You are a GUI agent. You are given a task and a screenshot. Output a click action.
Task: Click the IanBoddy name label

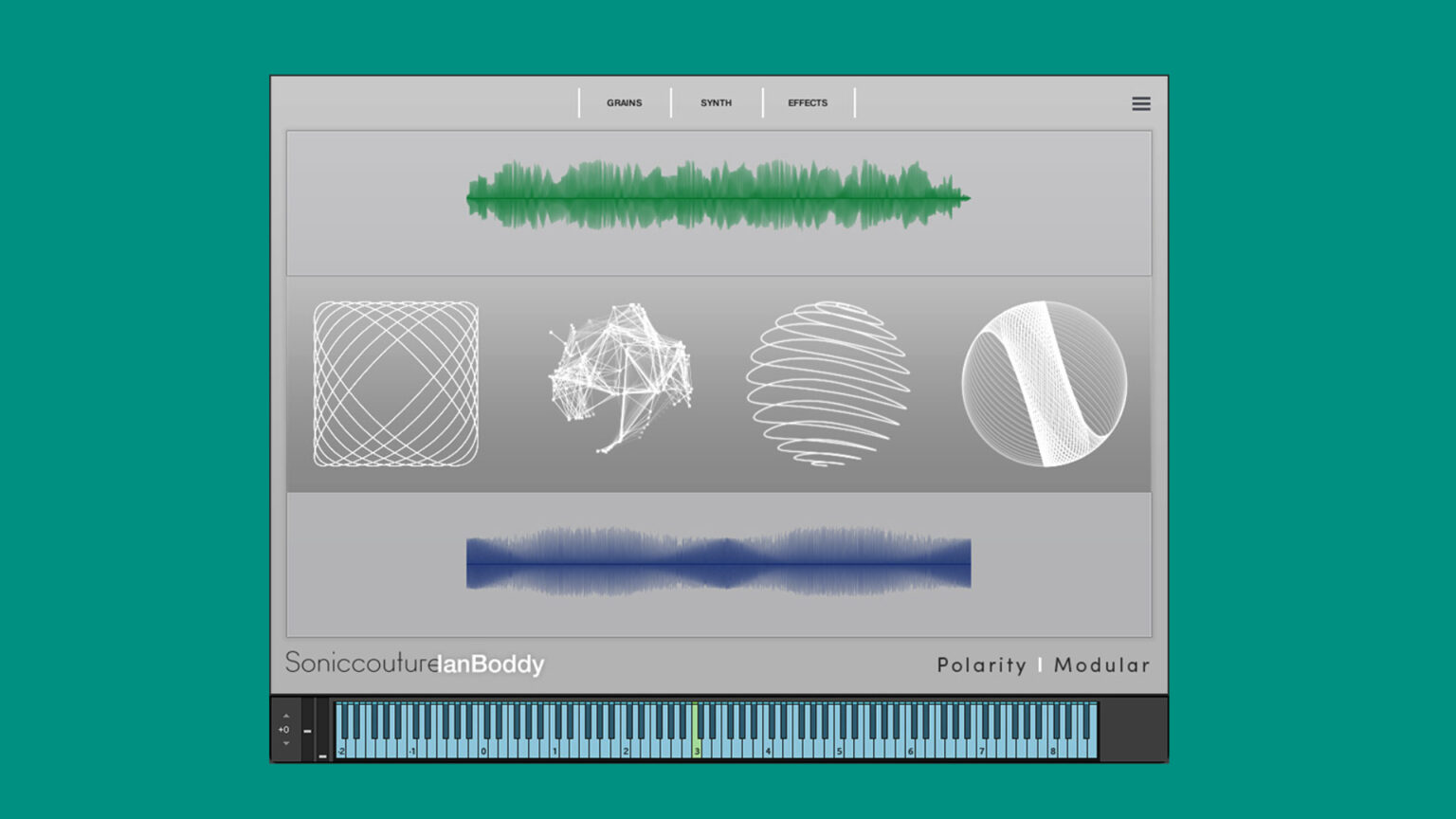(x=492, y=665)
